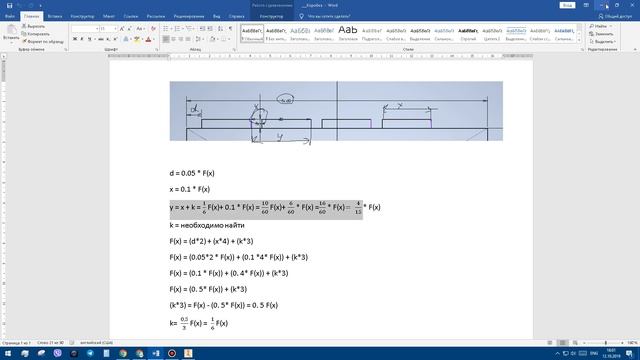
Task: Center the text
Action: point(173,39)
